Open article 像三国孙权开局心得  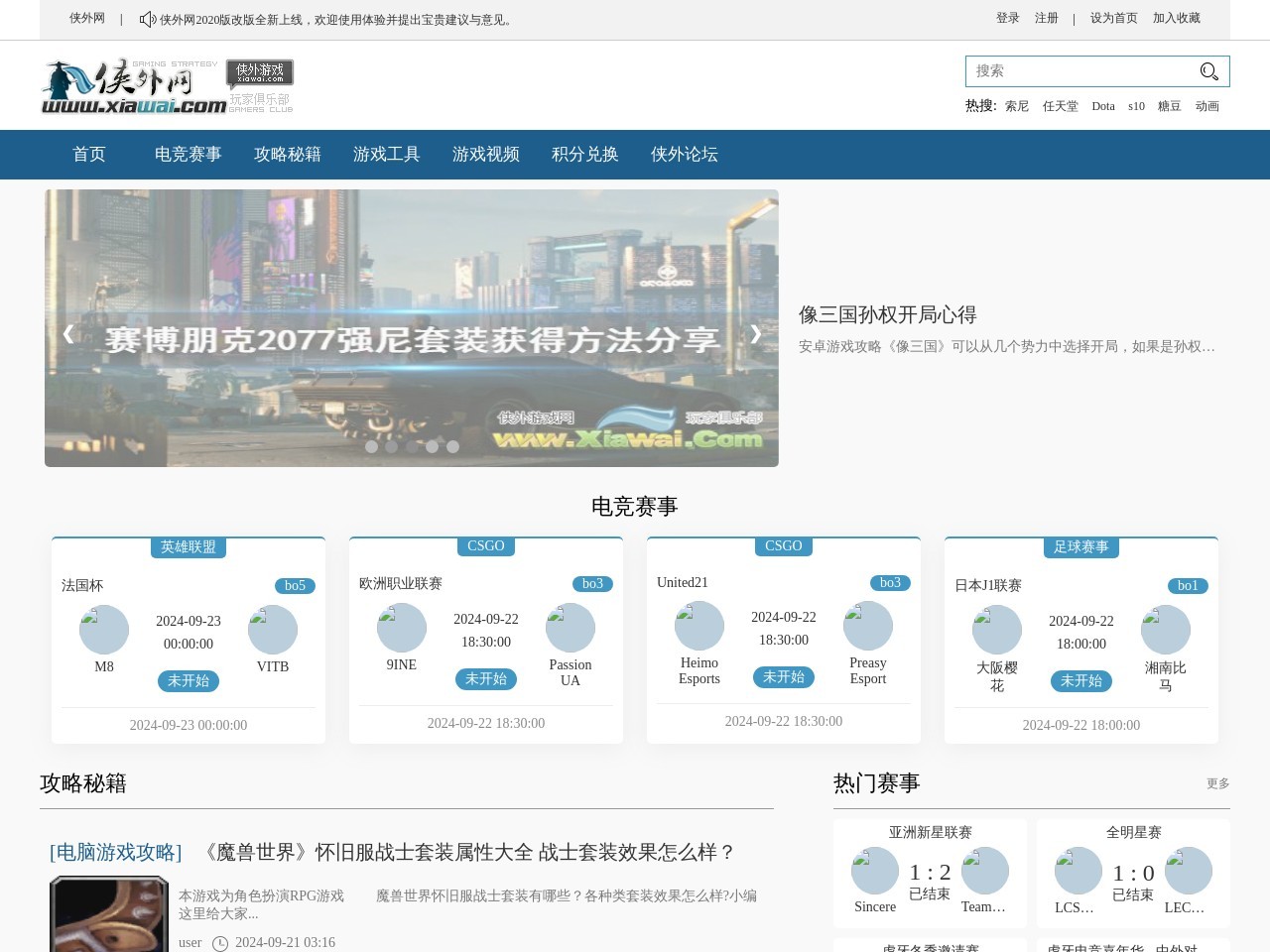coord(888,314)
